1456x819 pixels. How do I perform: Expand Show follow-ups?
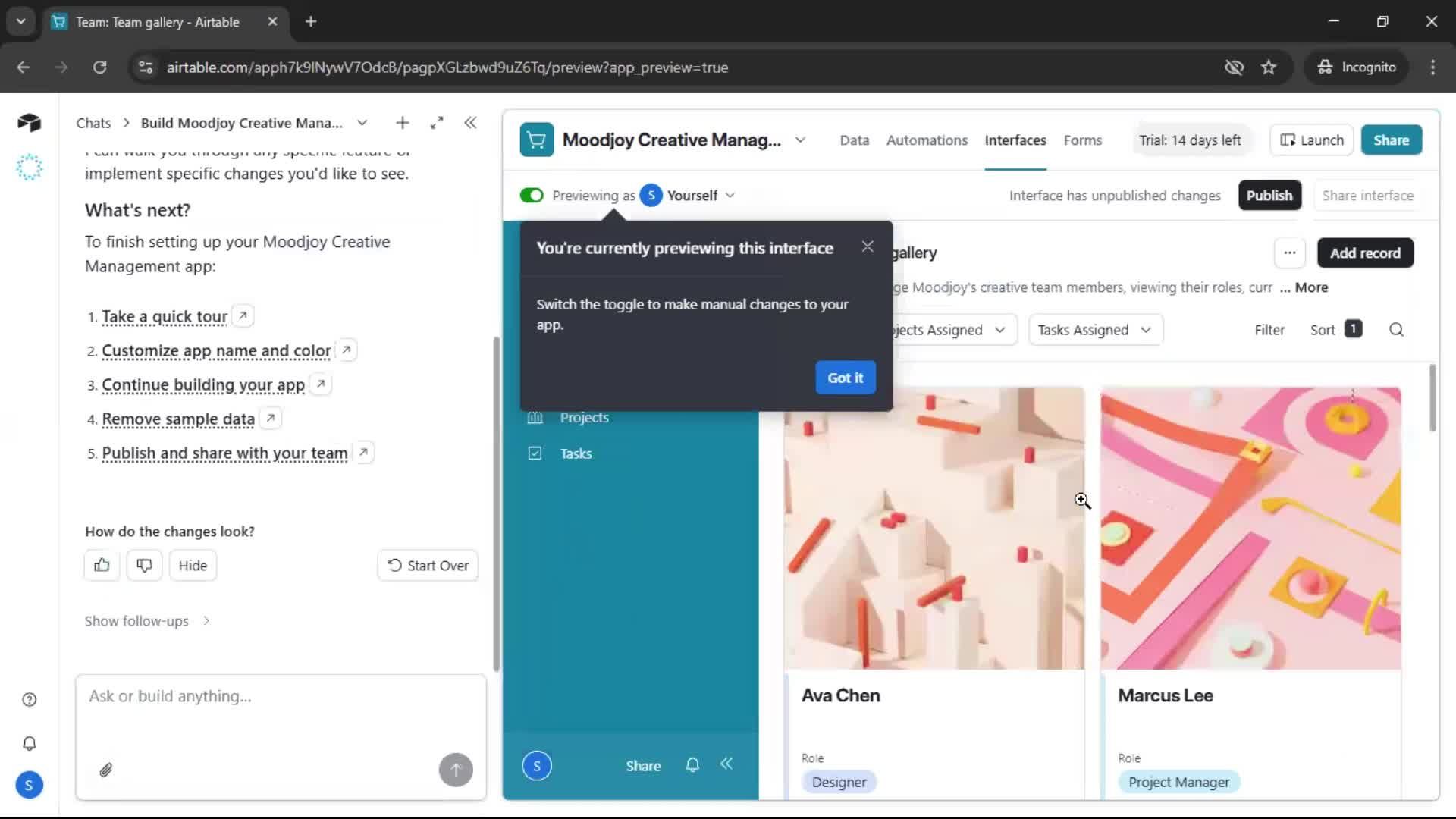(147, 621)
